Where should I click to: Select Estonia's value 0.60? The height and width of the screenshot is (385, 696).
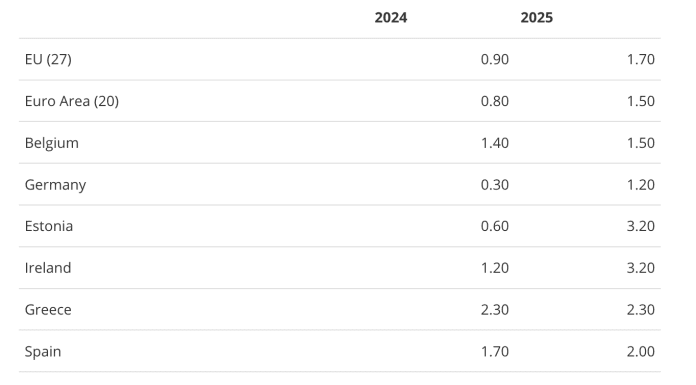(495, 226)
